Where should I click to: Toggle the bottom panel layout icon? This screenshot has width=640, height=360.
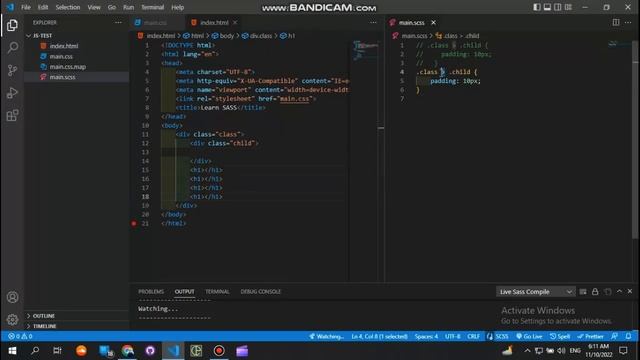pos(547,7)
